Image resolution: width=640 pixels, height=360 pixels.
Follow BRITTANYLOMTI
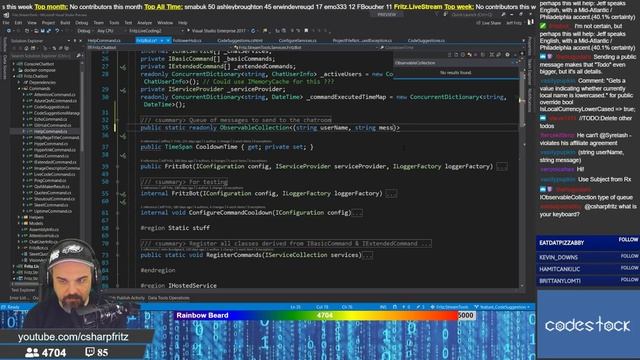(629, 280)
